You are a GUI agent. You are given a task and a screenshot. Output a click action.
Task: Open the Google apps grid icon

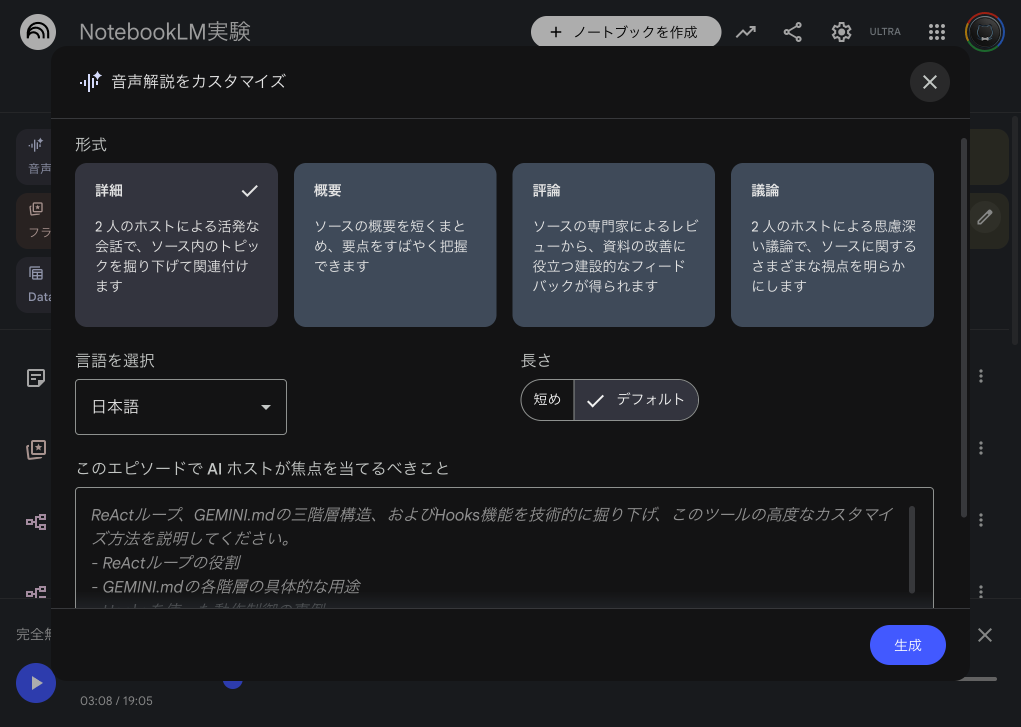point(937,31)
